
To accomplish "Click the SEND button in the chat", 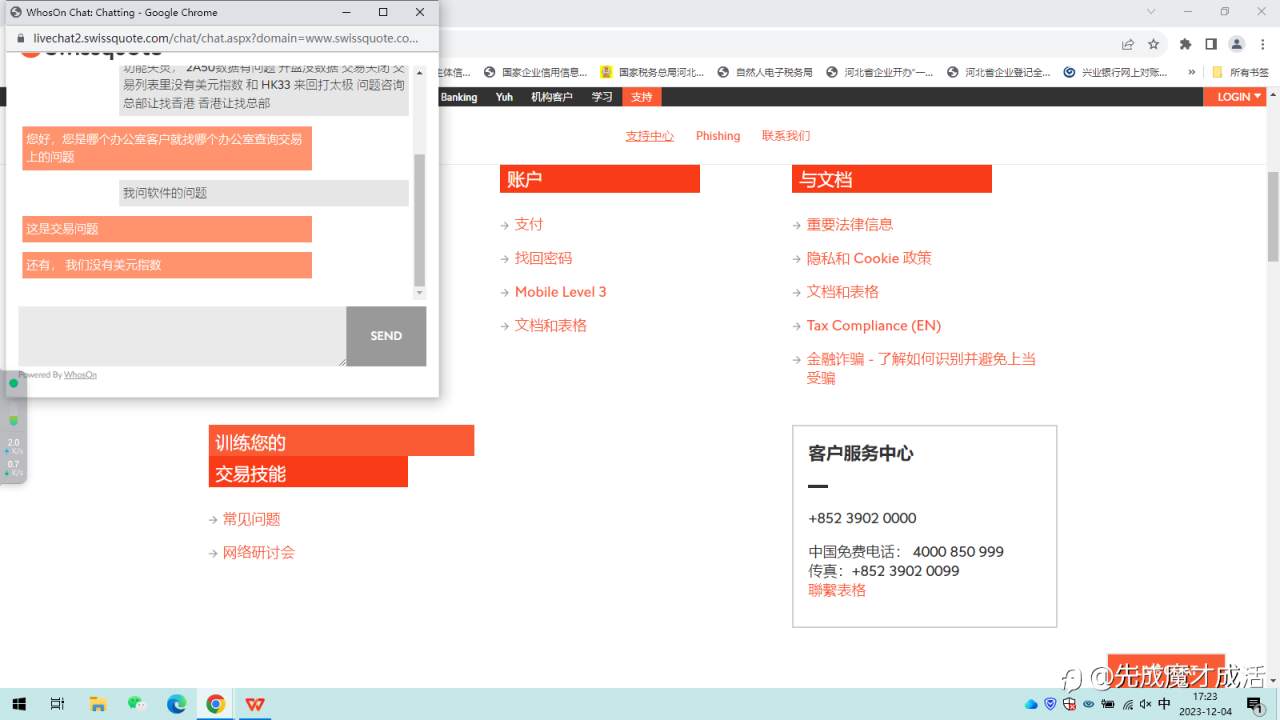I will pos(386,336).
